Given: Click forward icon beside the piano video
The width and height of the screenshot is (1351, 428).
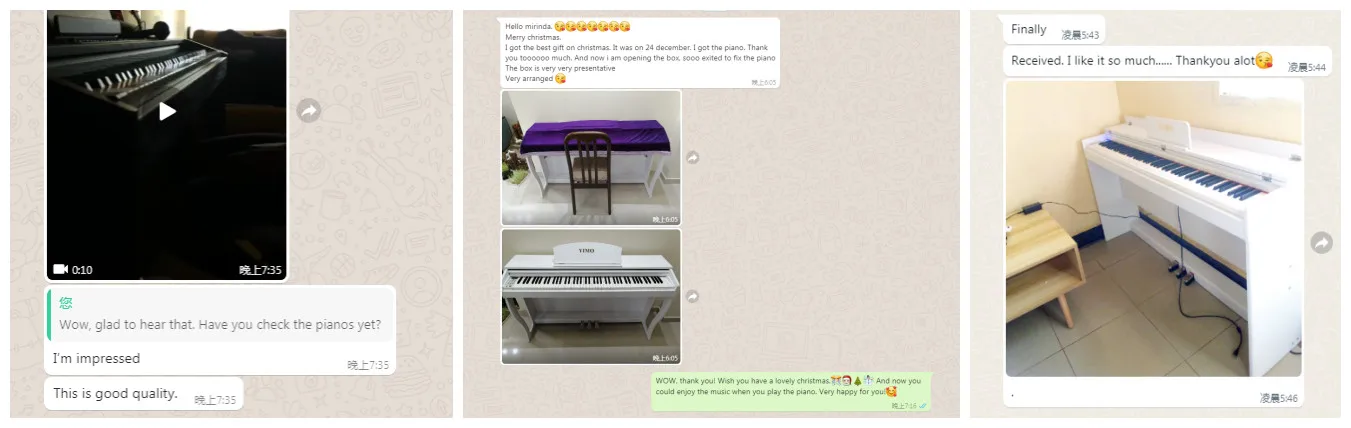Looking at the screenshot, I should coord(309,111).
